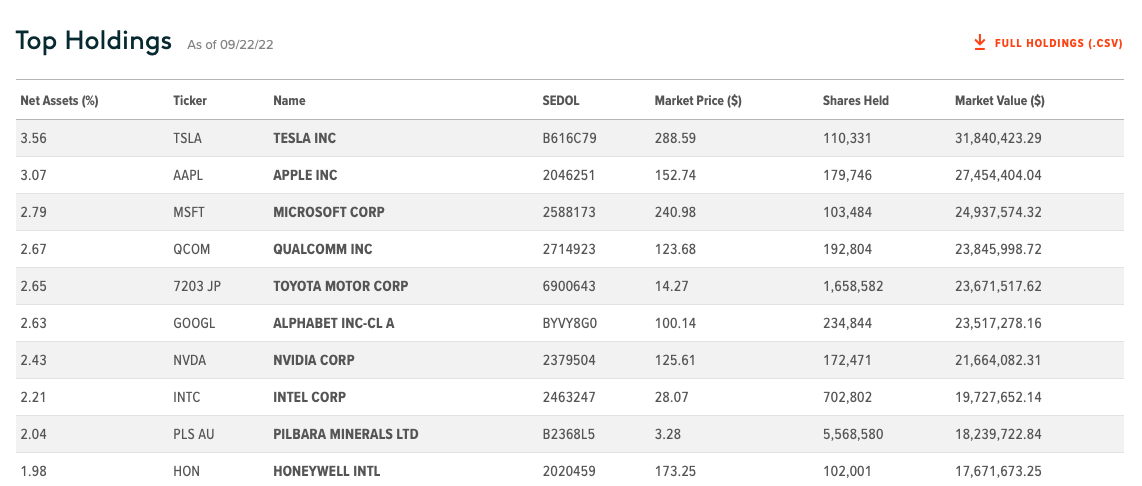Click Intel's shares held 702,802

pyautogui.click(x=847, y=397)
